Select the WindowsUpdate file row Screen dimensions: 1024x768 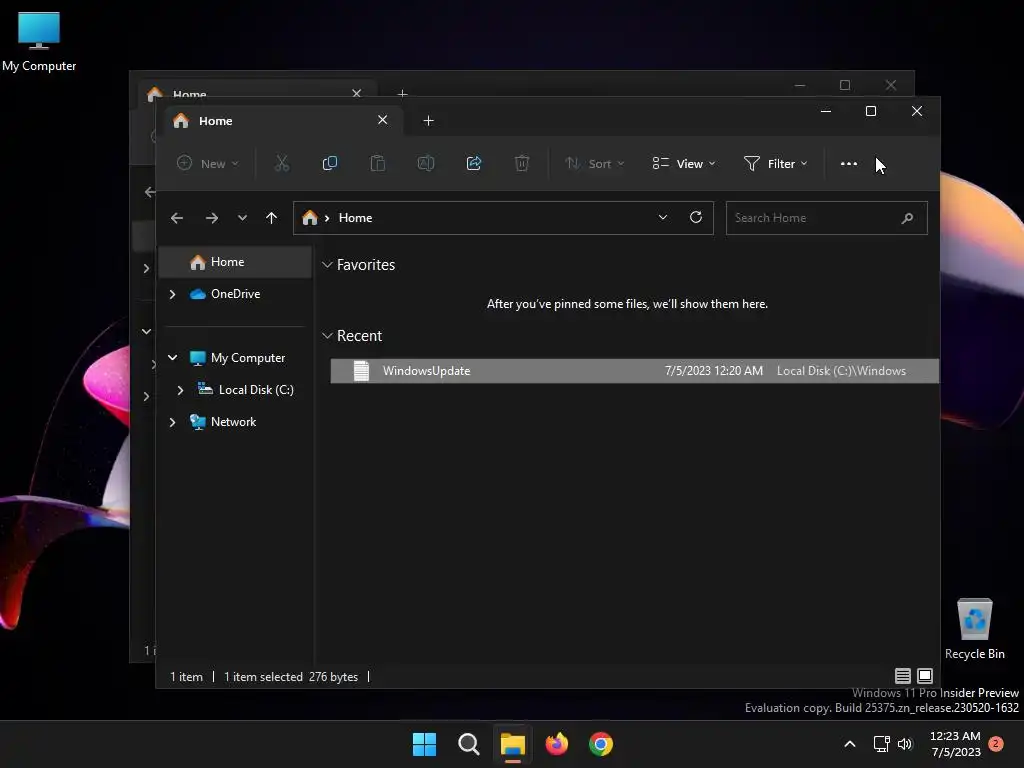pos(634,371)
